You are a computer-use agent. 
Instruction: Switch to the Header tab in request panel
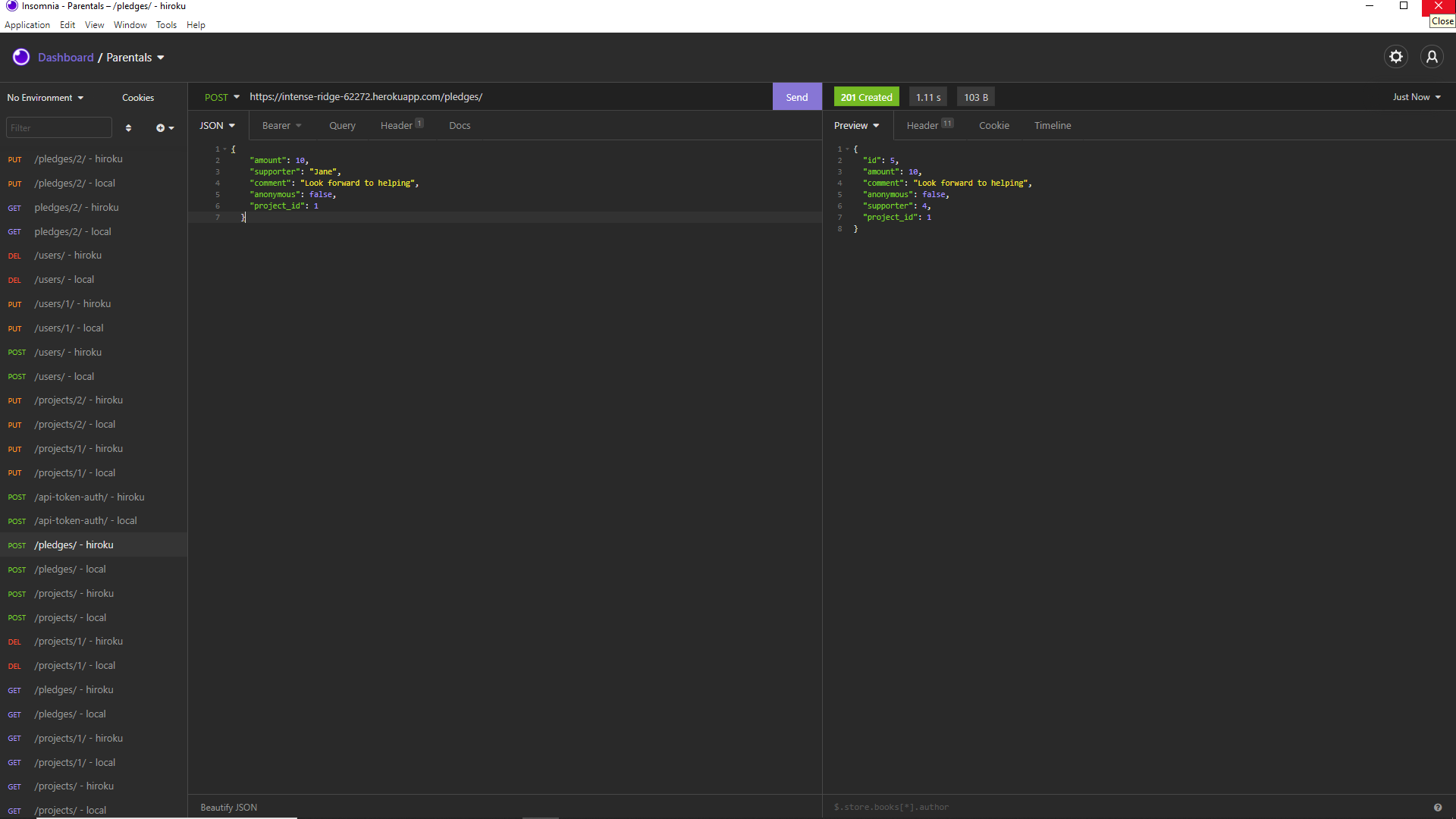(397, 125)
